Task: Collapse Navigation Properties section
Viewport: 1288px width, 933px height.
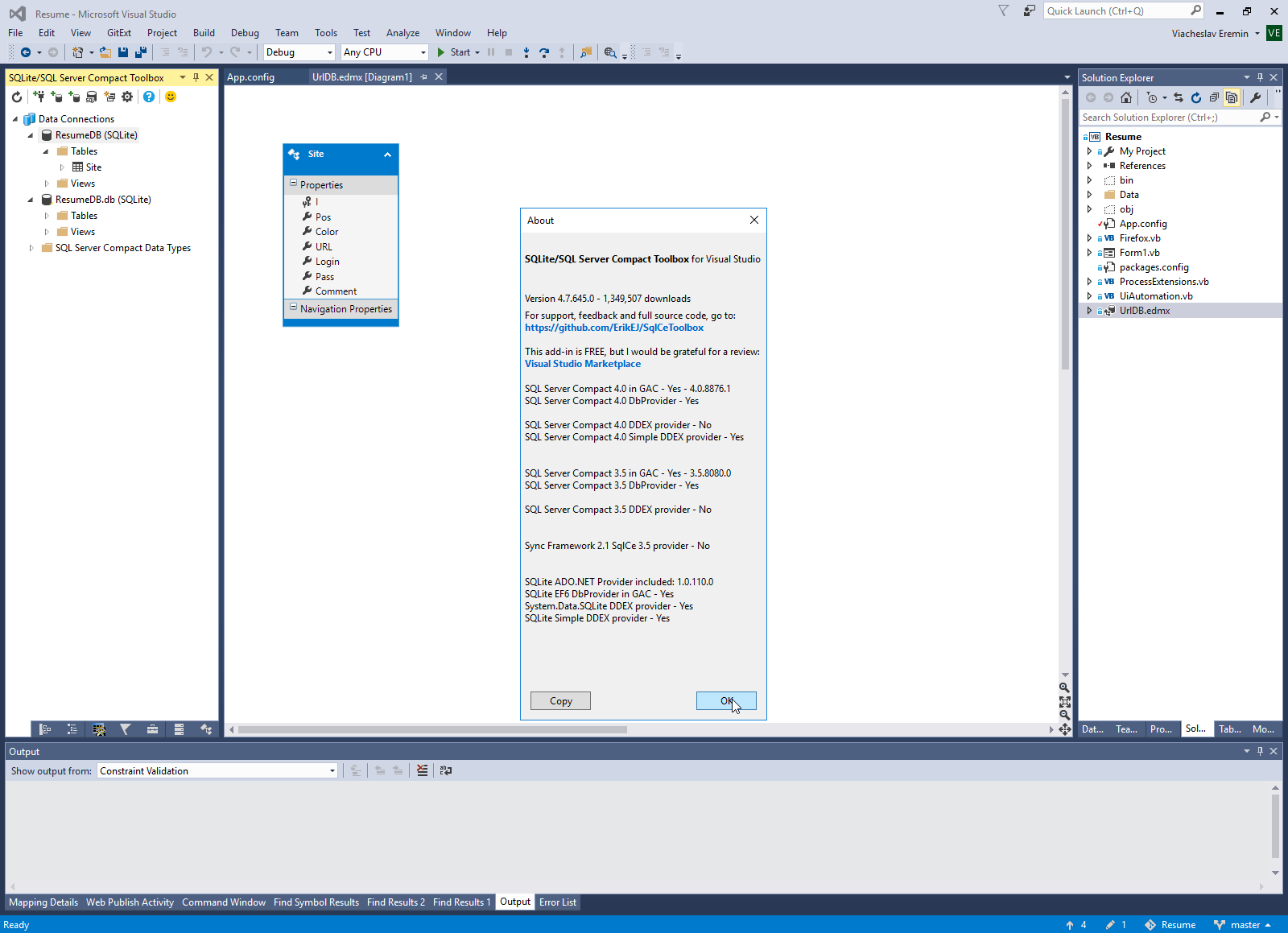Action: click(293, 308)
